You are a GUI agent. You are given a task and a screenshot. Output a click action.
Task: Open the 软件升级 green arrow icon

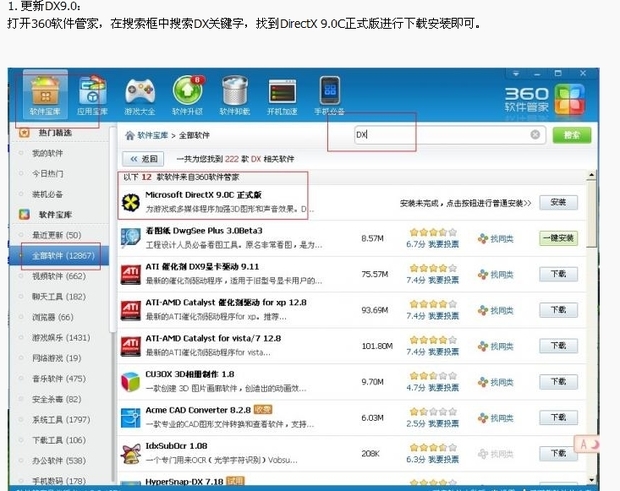pyautogui.click(x=187, y=94)
